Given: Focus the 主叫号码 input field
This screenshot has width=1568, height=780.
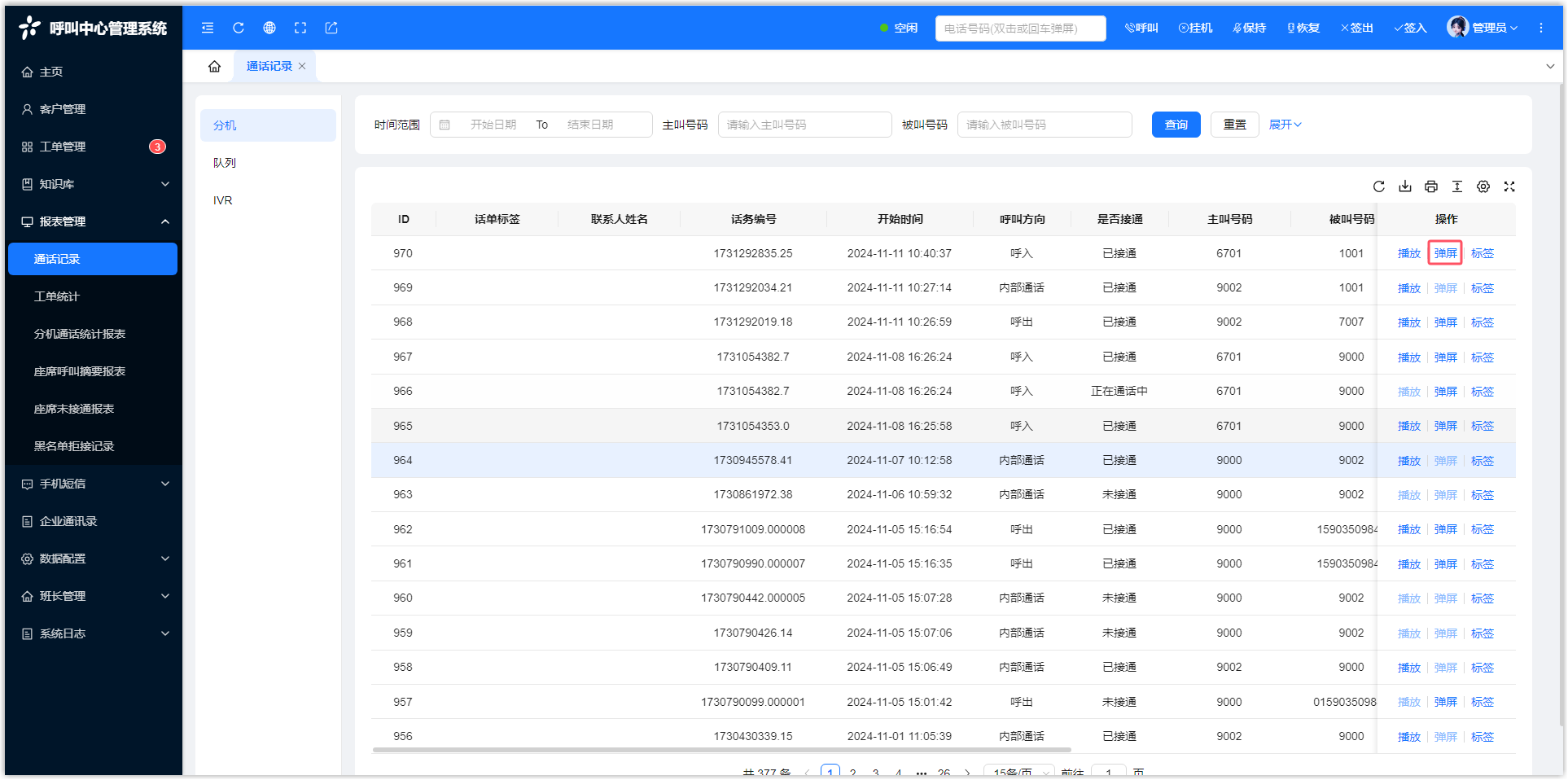Looking at the screenshot, I should (x=804, y=125).
